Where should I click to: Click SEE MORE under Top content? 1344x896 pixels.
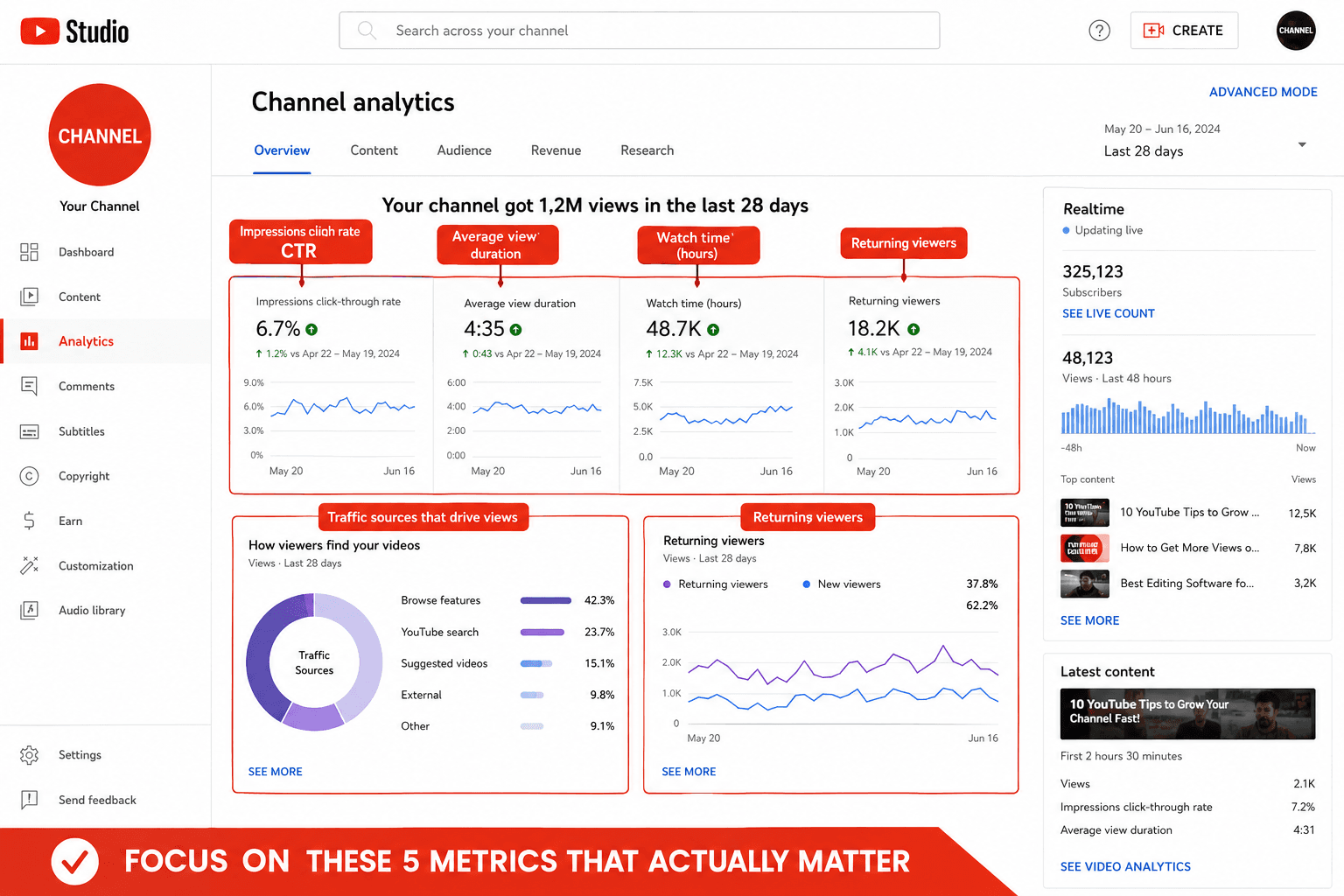click(1089, 620)
